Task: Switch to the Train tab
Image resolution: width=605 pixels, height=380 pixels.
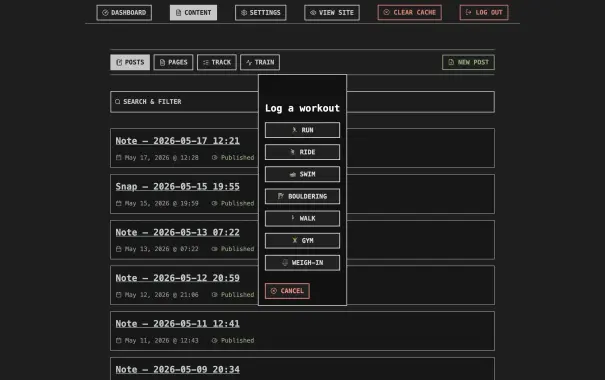Action: click(260, 62)
